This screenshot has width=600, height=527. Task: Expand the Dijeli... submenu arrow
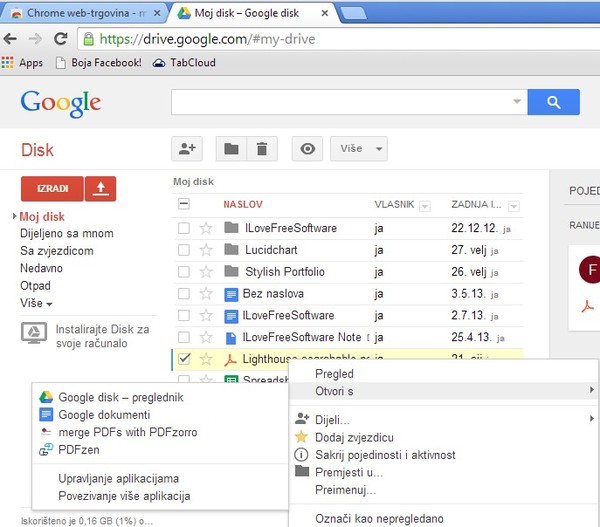click(x=592, y=419)
